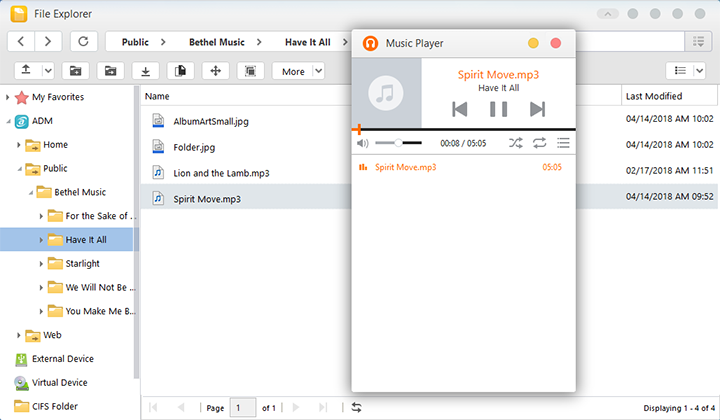Expand the Web folder node
720x420 pixels.
(19, 335)
